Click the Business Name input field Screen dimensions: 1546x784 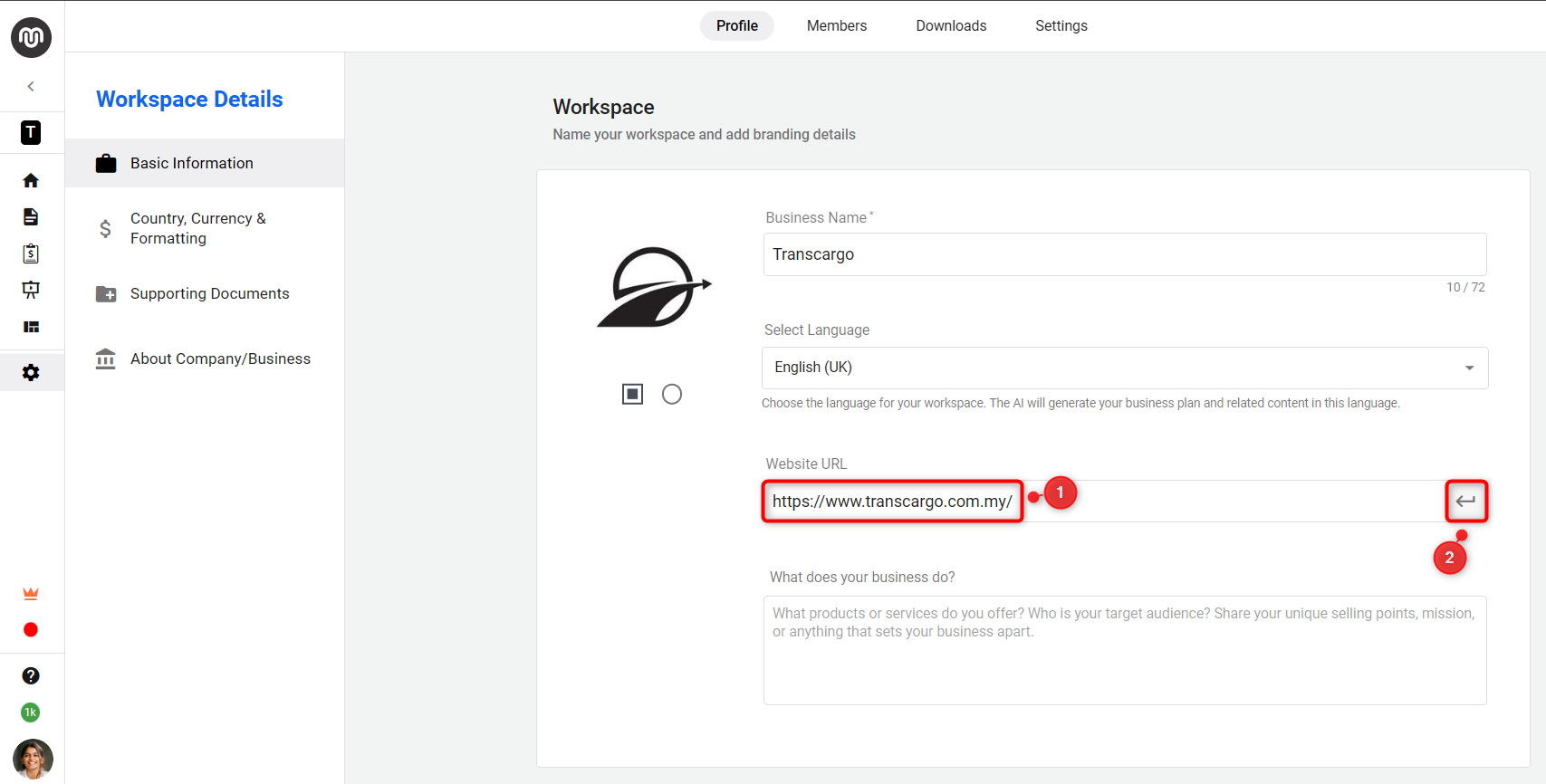click(1125, 254)
